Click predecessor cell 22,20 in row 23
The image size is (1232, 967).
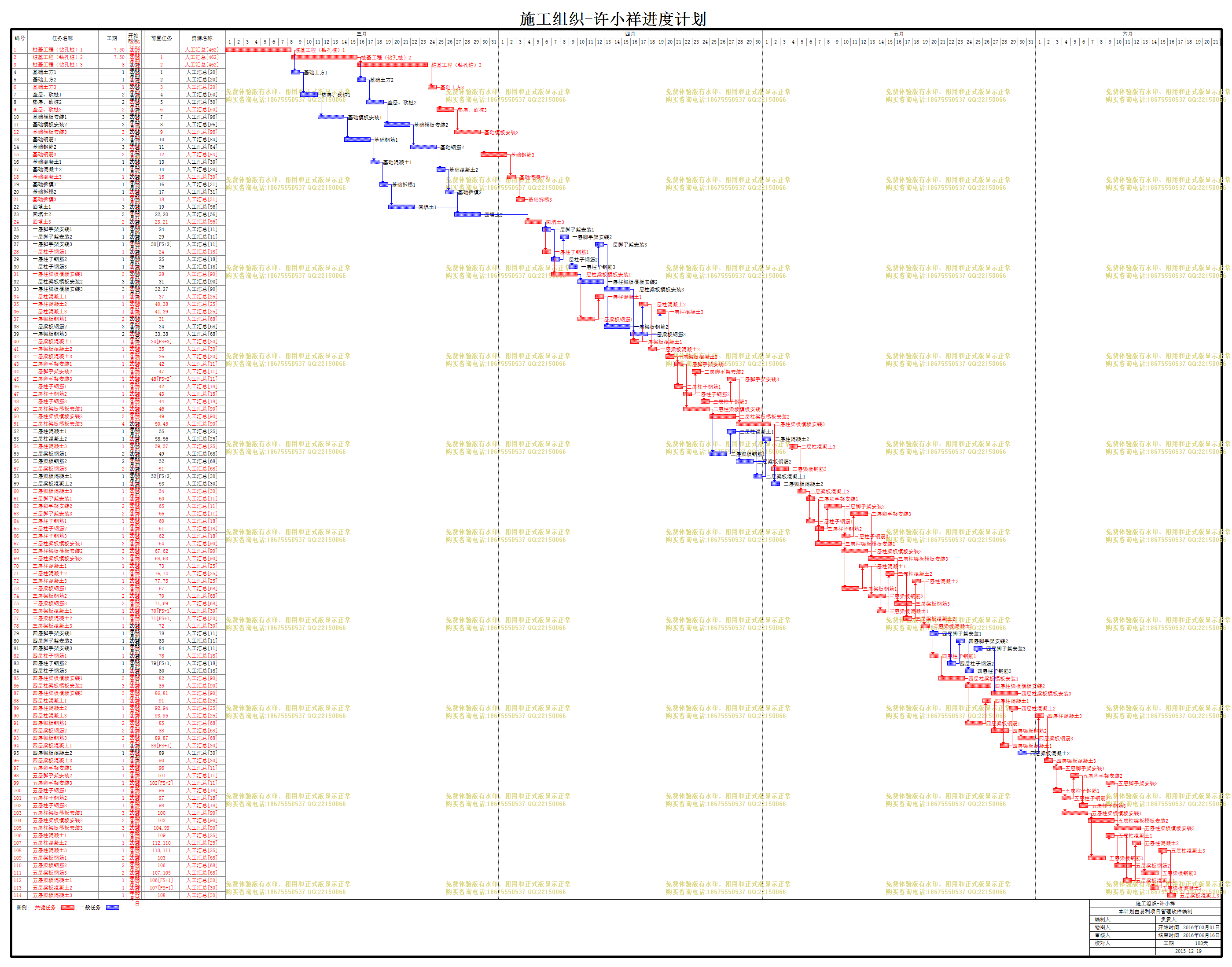(x=162, y=214)
